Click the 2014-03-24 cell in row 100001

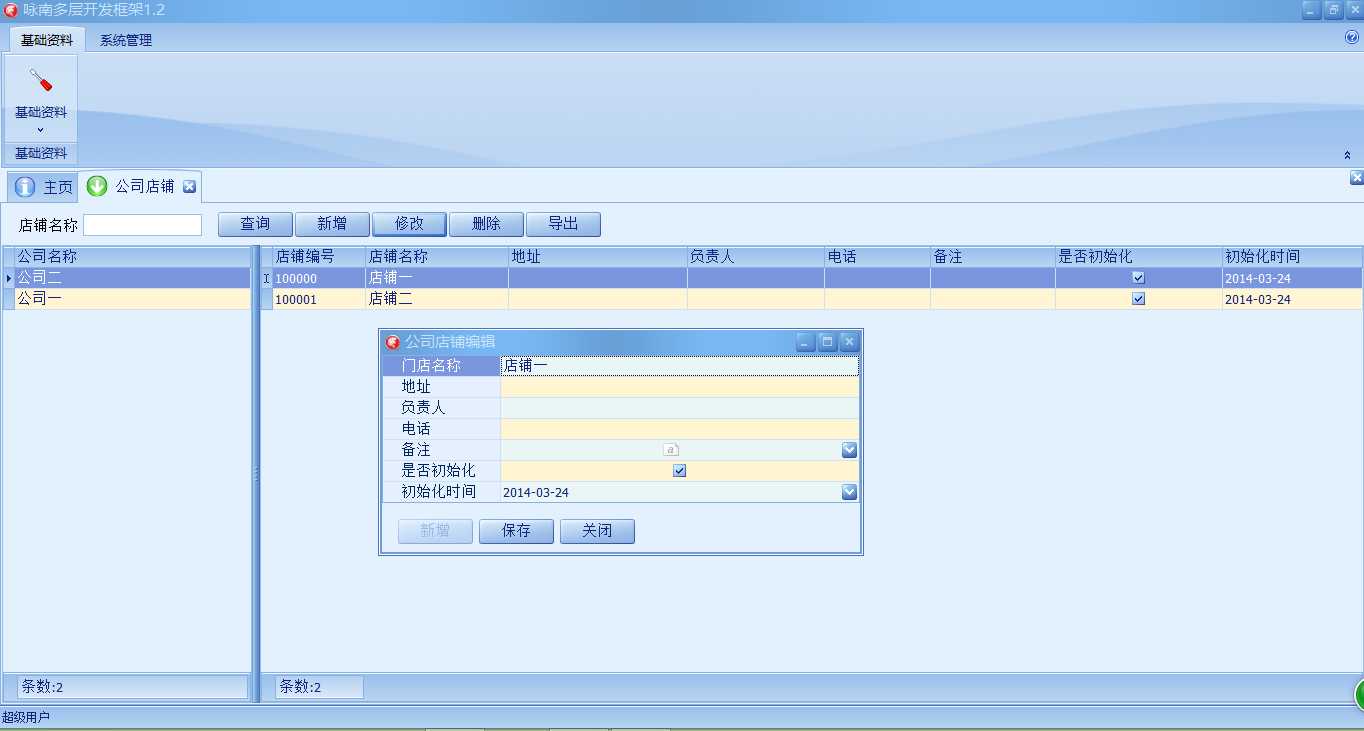(1292, 299)
